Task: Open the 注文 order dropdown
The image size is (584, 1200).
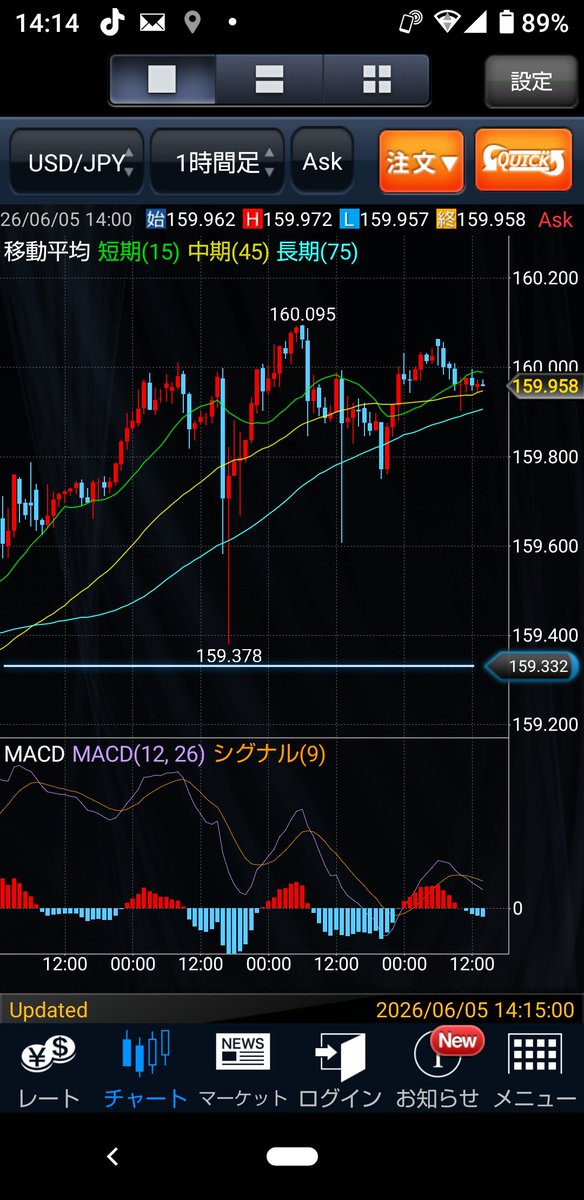Action: coord(421,161)
